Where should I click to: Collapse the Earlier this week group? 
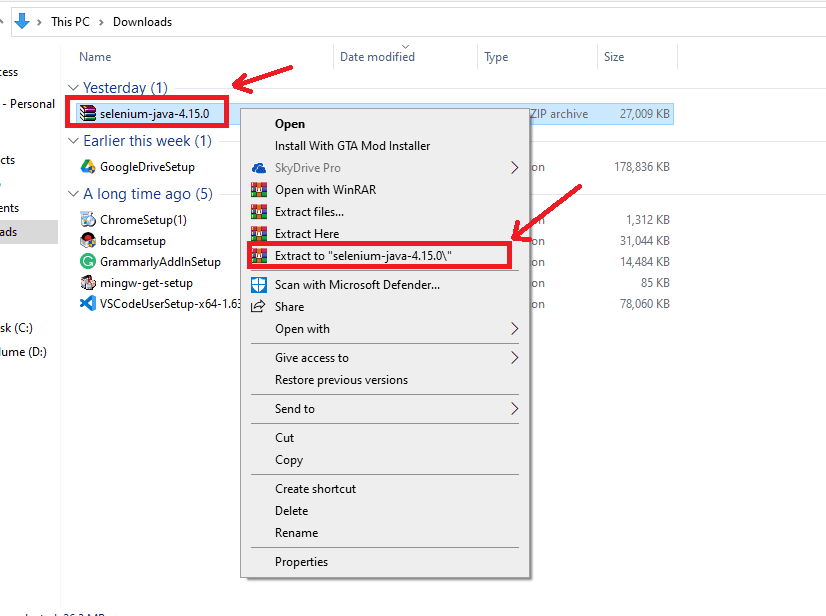point(73,141)
